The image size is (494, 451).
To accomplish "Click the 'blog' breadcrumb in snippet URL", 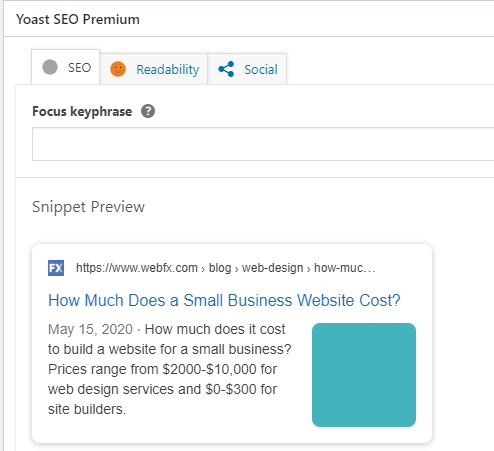I will coord(220,268).
